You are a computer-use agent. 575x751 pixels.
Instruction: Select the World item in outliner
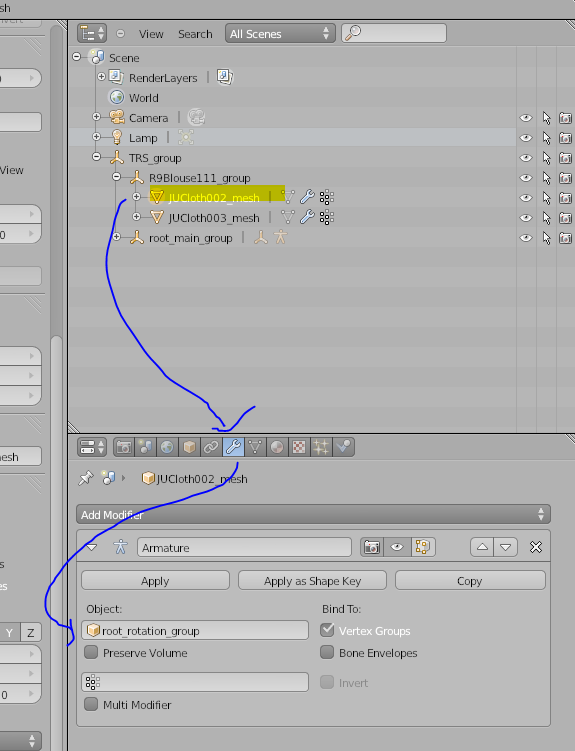click(144, 98)
